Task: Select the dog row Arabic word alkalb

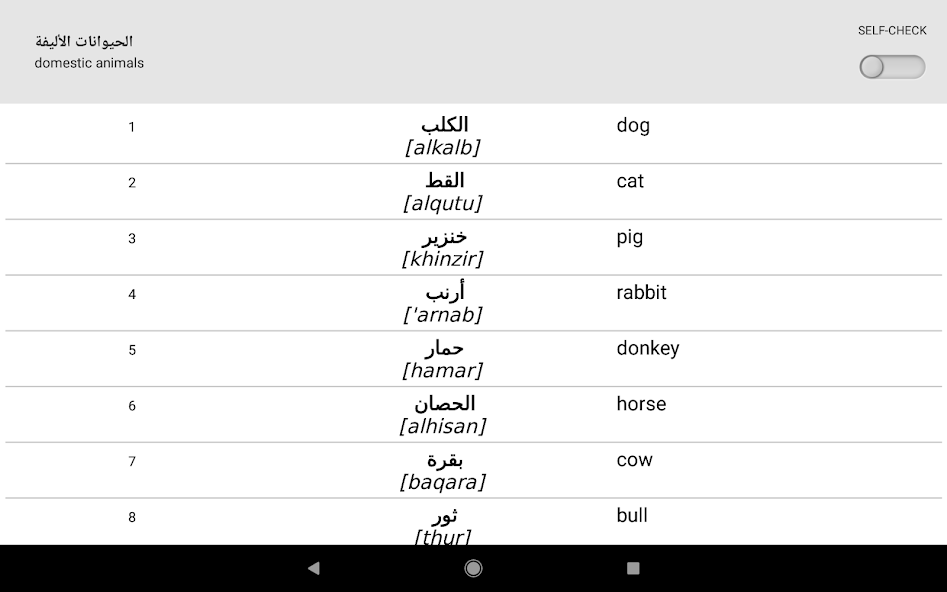Action: (444, 136)
